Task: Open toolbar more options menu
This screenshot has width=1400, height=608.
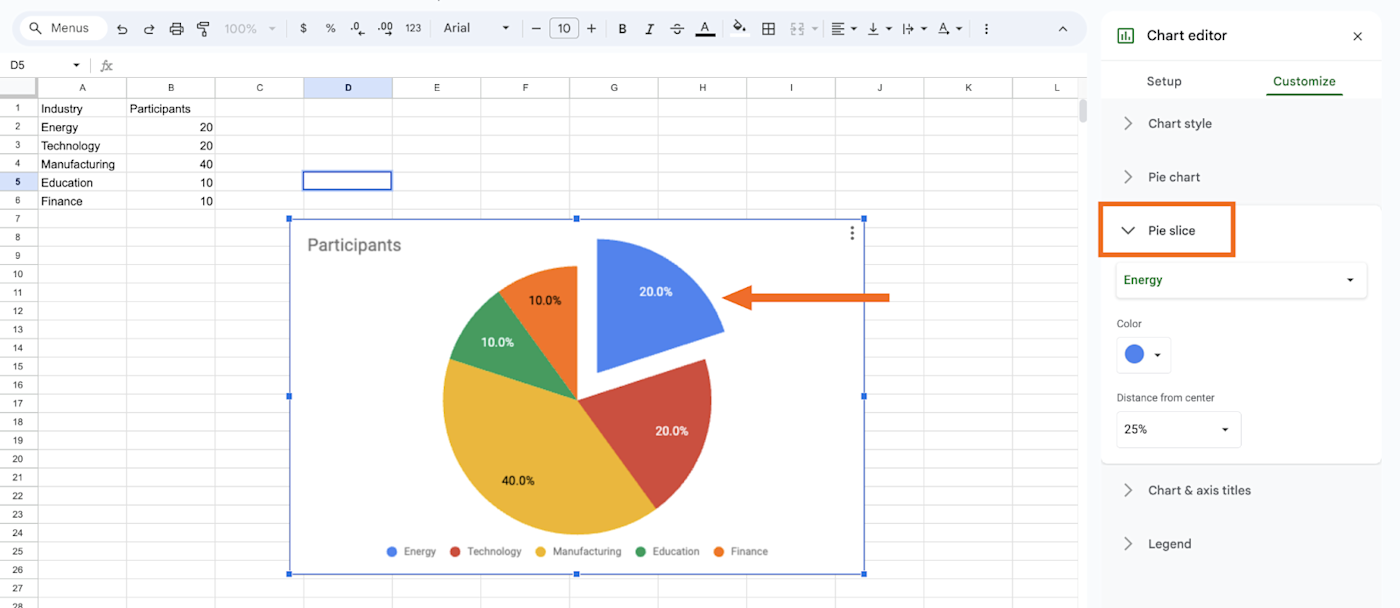Action: click(x=986, y=29)
